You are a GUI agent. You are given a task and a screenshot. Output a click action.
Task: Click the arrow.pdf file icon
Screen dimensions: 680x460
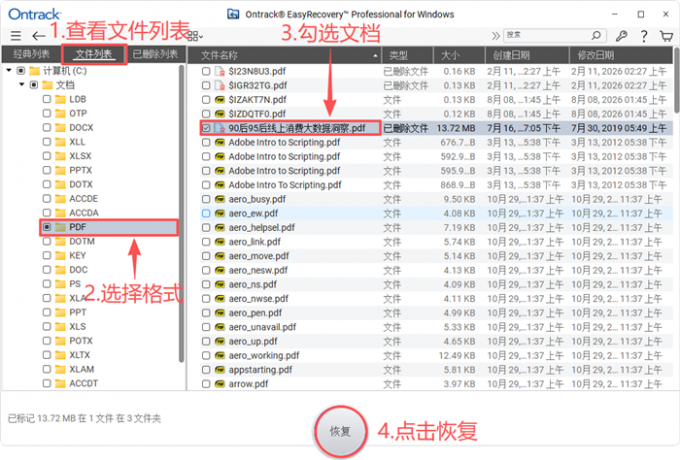220,384
